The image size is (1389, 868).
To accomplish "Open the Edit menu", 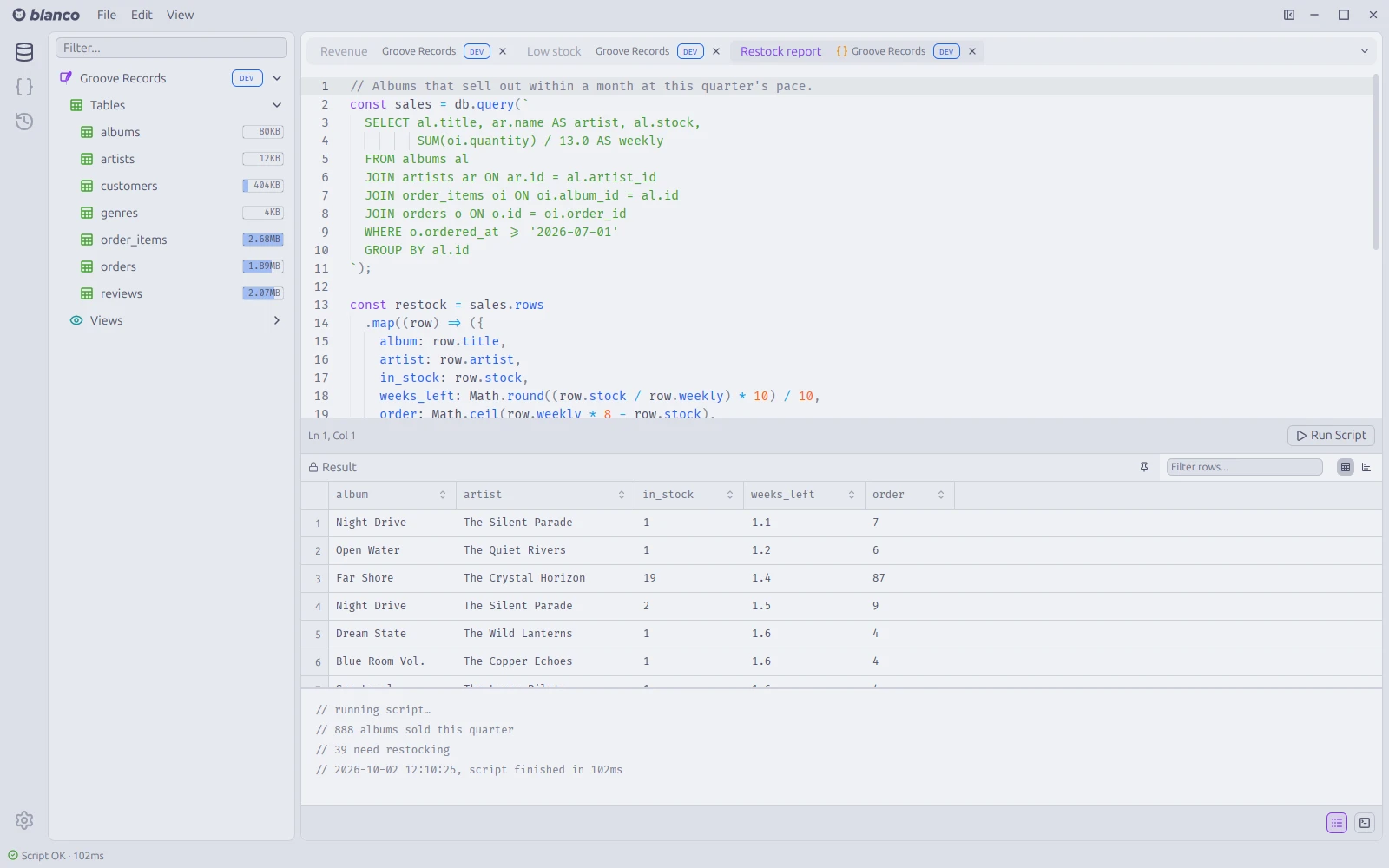I will 142,15.
